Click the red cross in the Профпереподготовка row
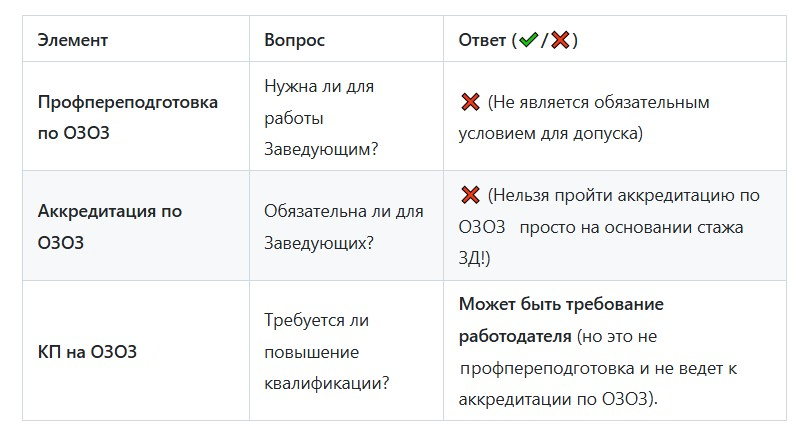This screenshot has width=805, height=432. [x=469, y=102]
